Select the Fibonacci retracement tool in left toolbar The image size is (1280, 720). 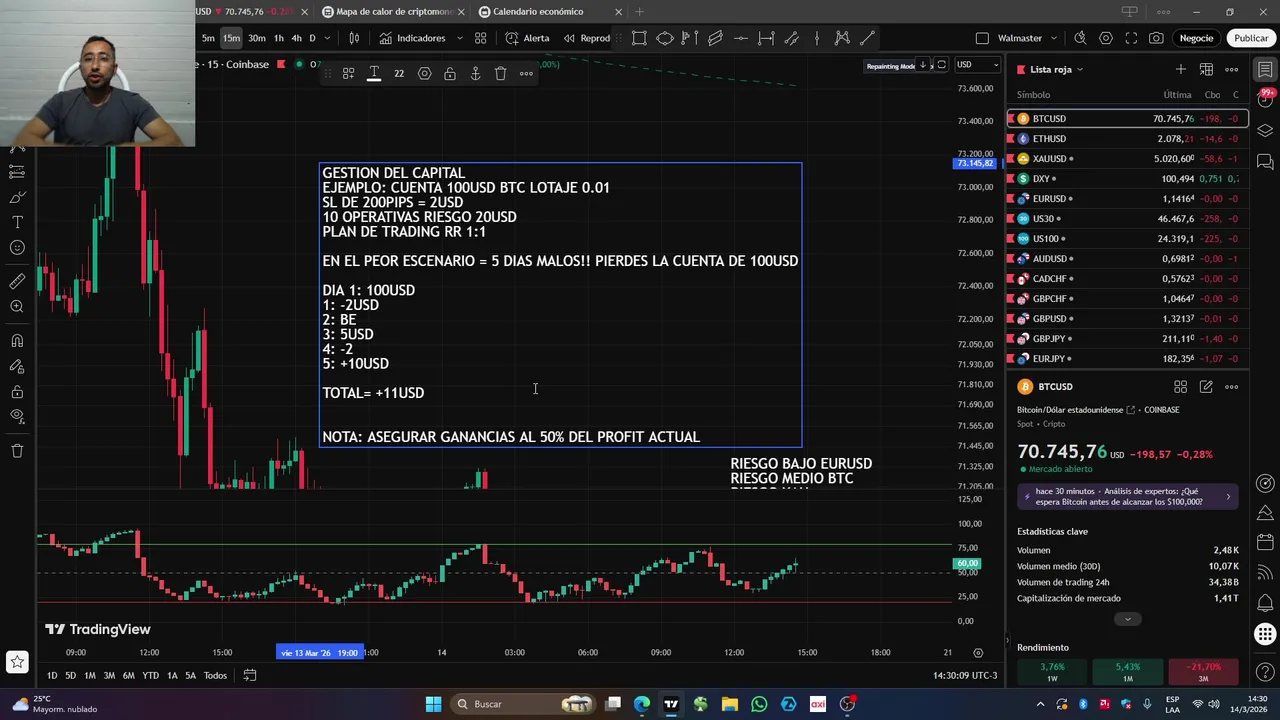click(x=17, y=172)
